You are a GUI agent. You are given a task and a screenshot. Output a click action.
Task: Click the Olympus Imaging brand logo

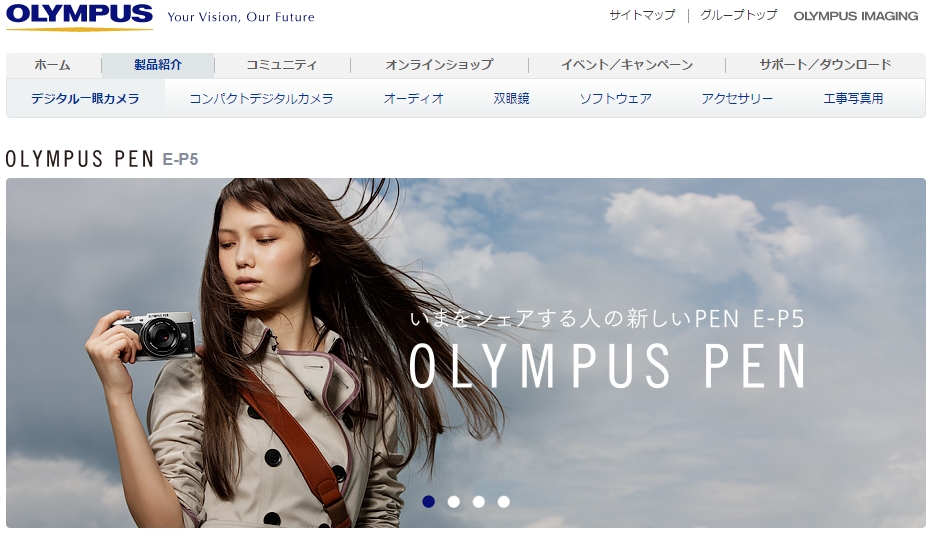[x=855, y=16]
